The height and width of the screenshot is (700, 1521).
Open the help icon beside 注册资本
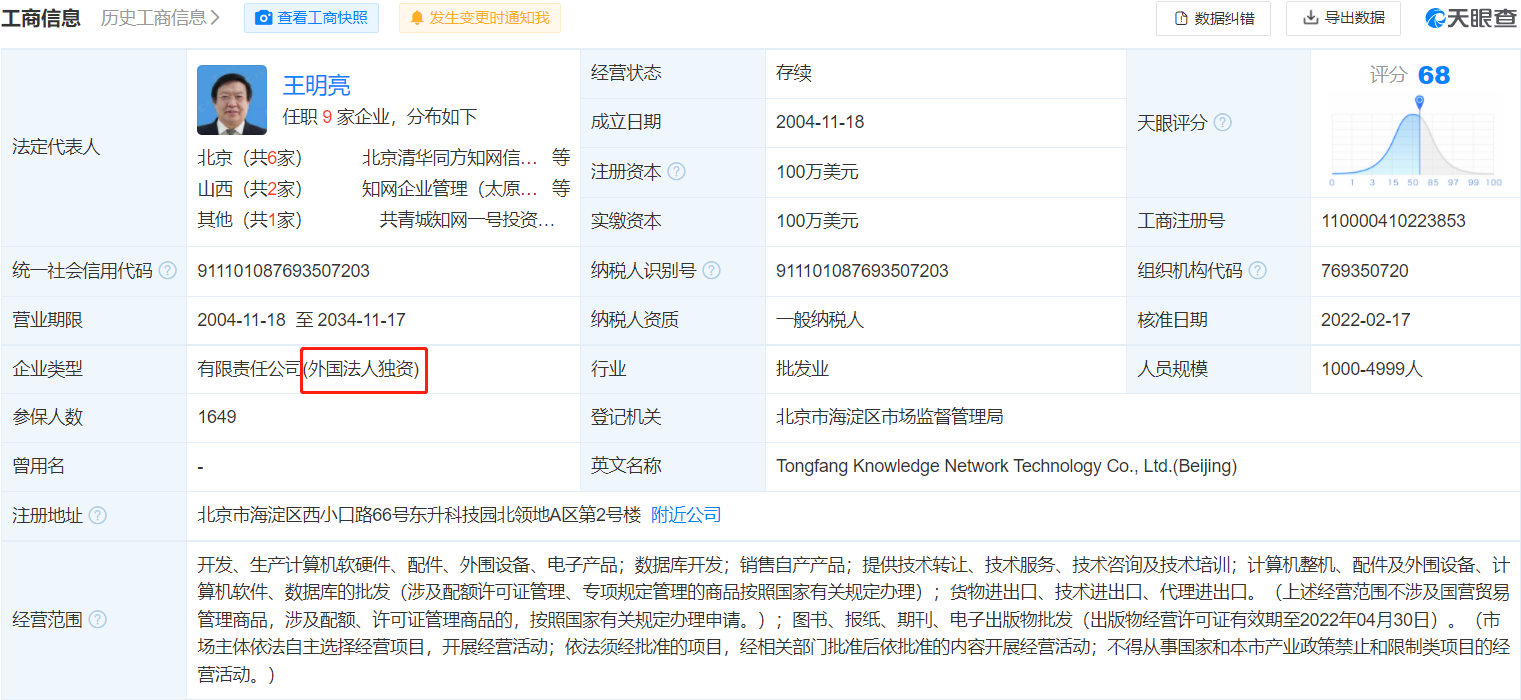tap(679, 171)
